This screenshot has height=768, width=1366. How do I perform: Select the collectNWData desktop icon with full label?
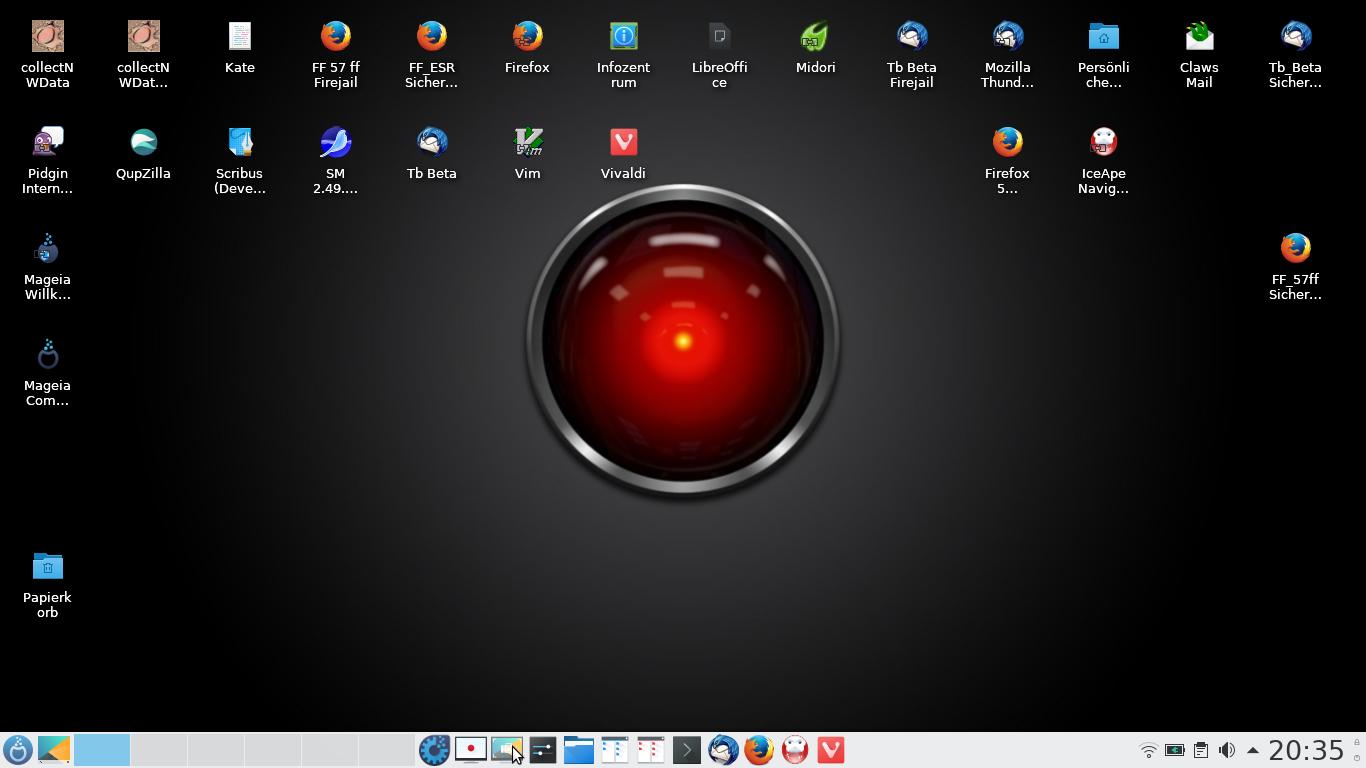pos(47,54)
